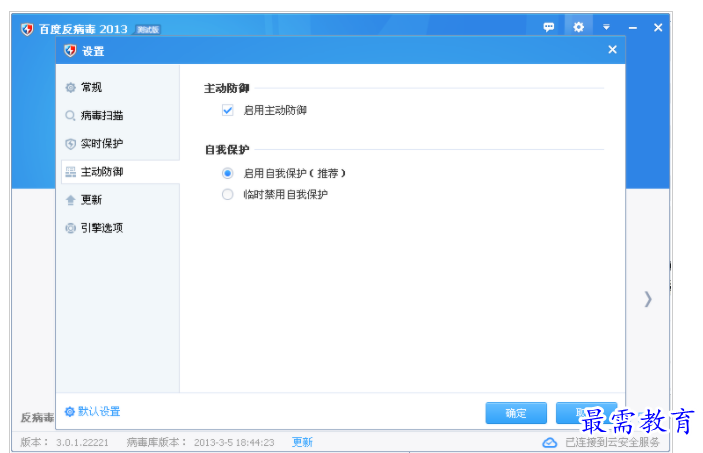The image size is (703, 453).
Task: Open the 更新 settings tab
Action: 120,200
